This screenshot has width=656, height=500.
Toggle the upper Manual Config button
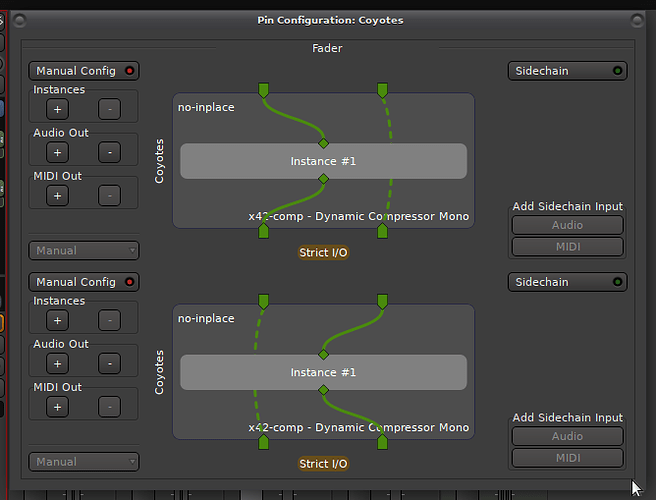coord(84,71)
